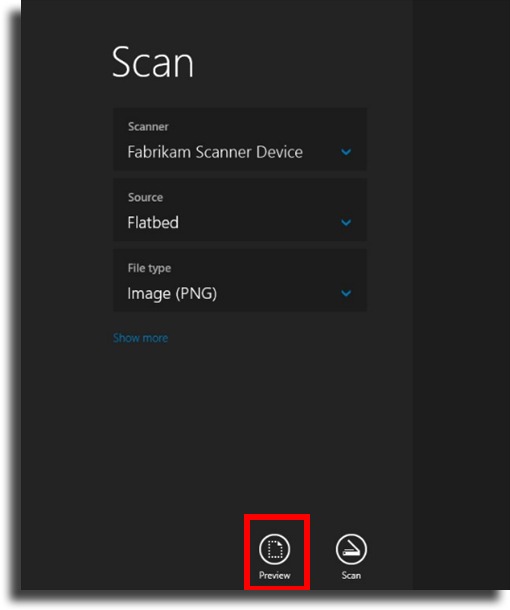Viewport: 510px width, 610px height.
Task: Click the Source field label
Action: tap(145, 197)
